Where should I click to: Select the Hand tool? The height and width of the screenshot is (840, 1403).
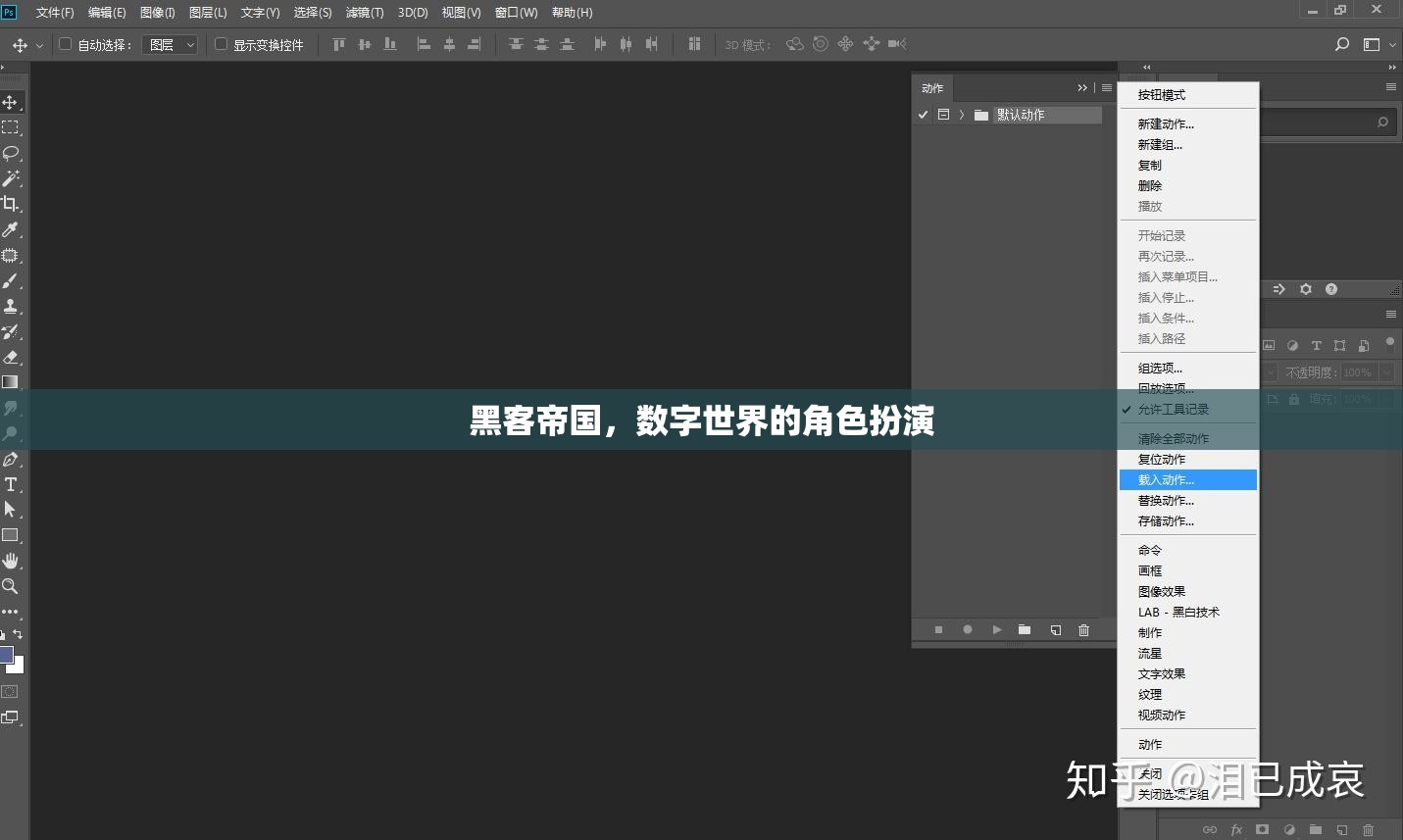(10, 561)
